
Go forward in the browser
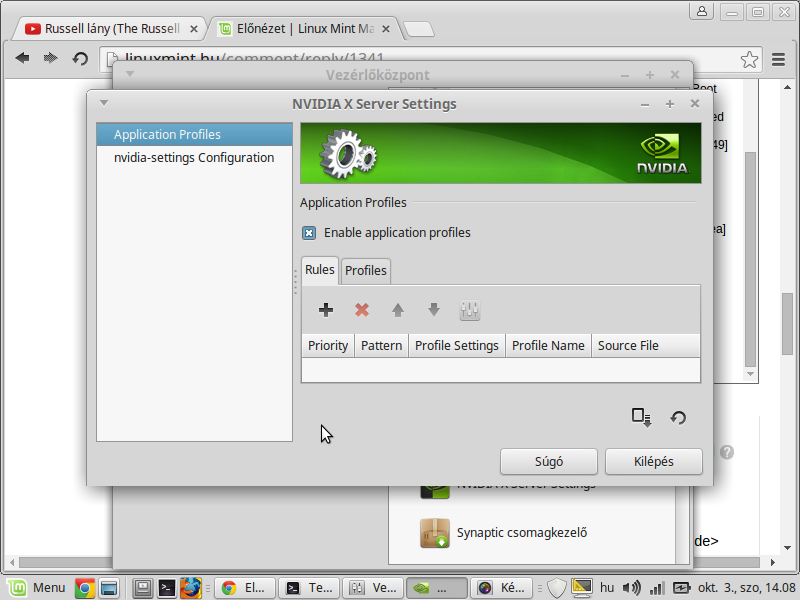click(x=51, y=58)
